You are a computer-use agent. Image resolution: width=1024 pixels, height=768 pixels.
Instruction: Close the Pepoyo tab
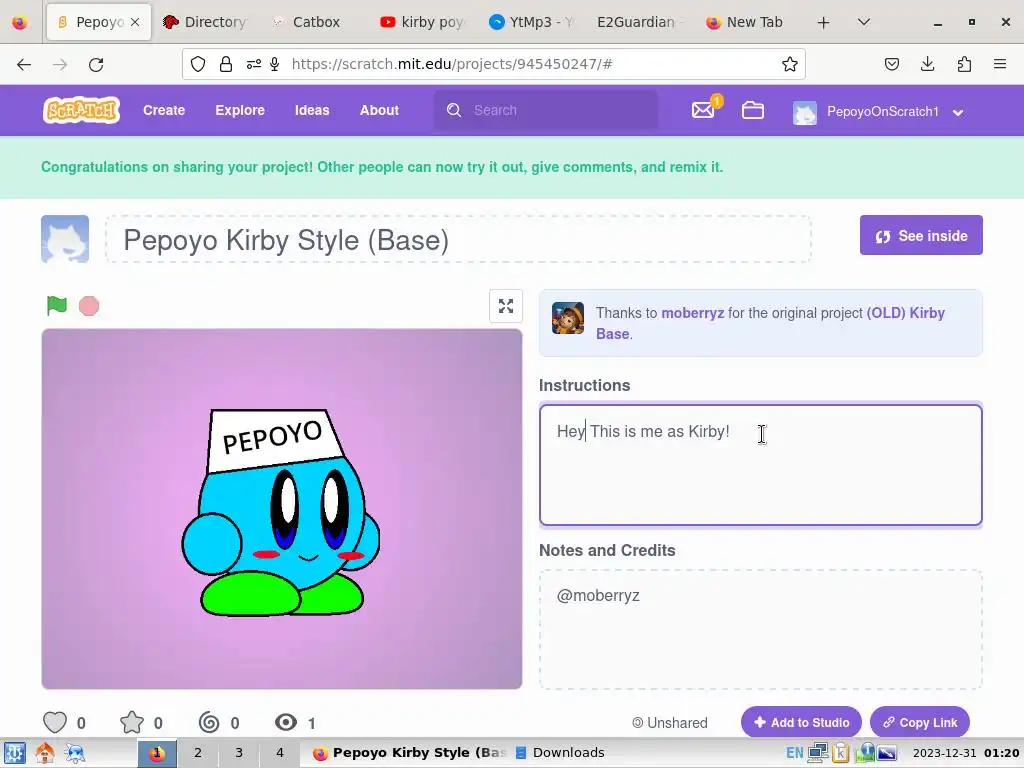coord(135,22)
